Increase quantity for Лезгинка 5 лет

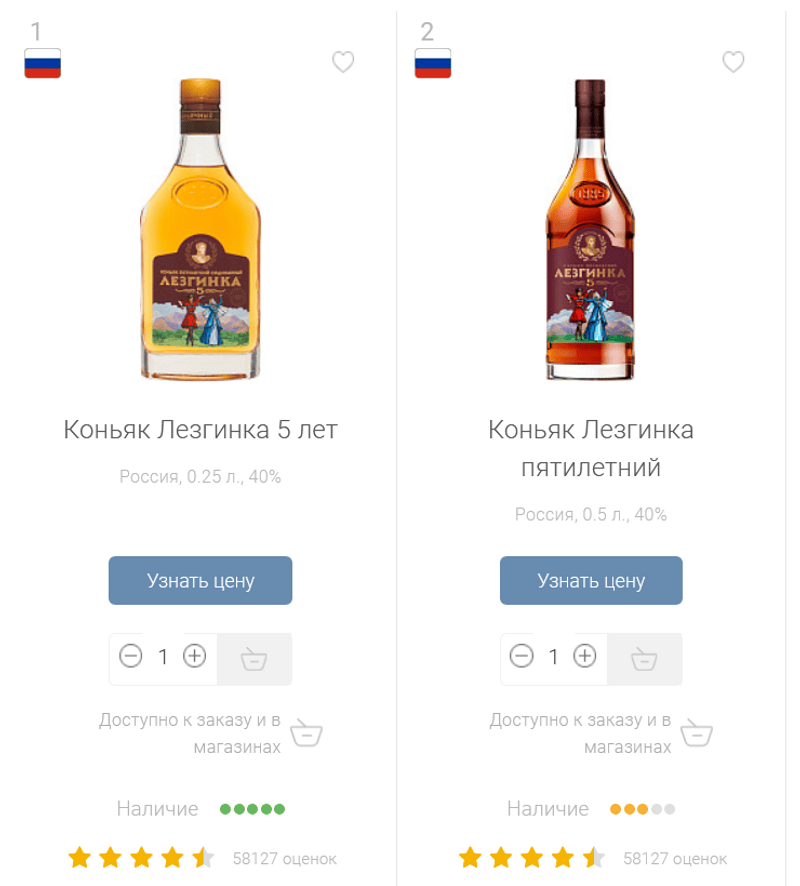(195, 657)
